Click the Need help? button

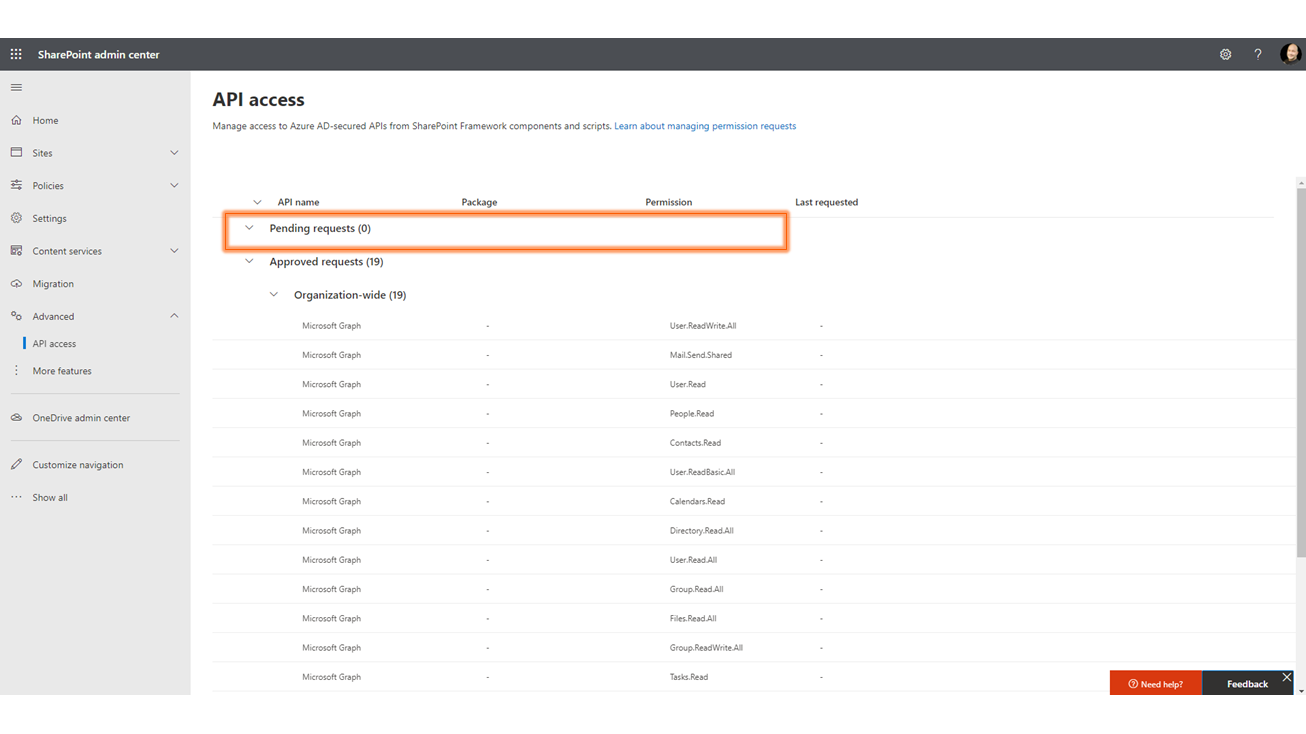tap(1155, 684)
